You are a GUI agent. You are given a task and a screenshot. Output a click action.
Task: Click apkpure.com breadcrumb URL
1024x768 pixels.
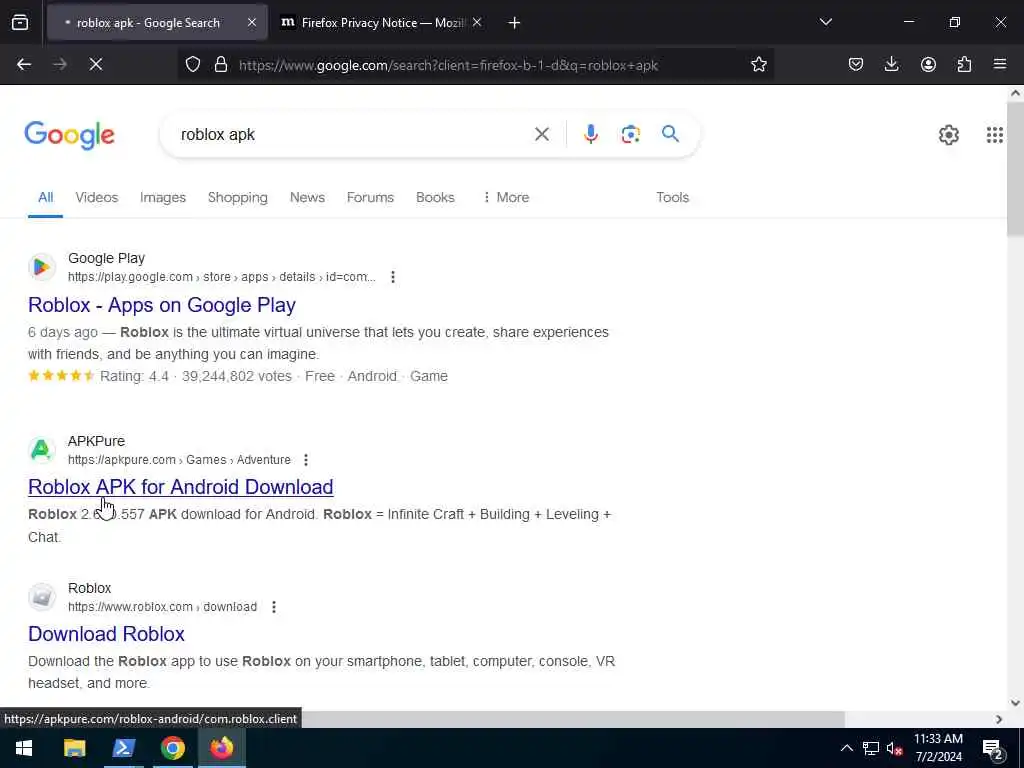[x=179, y=460]
